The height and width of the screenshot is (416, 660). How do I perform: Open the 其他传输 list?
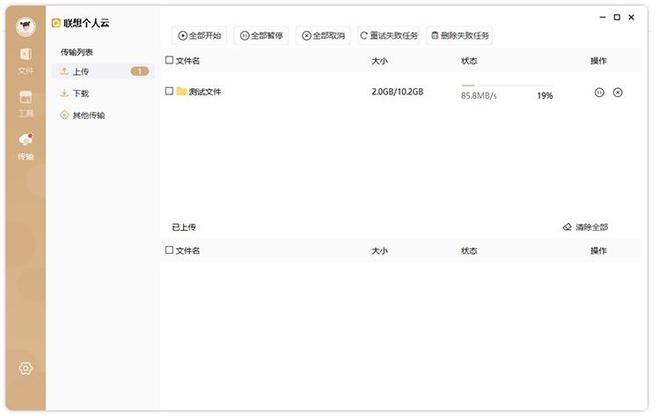(88, 115)
